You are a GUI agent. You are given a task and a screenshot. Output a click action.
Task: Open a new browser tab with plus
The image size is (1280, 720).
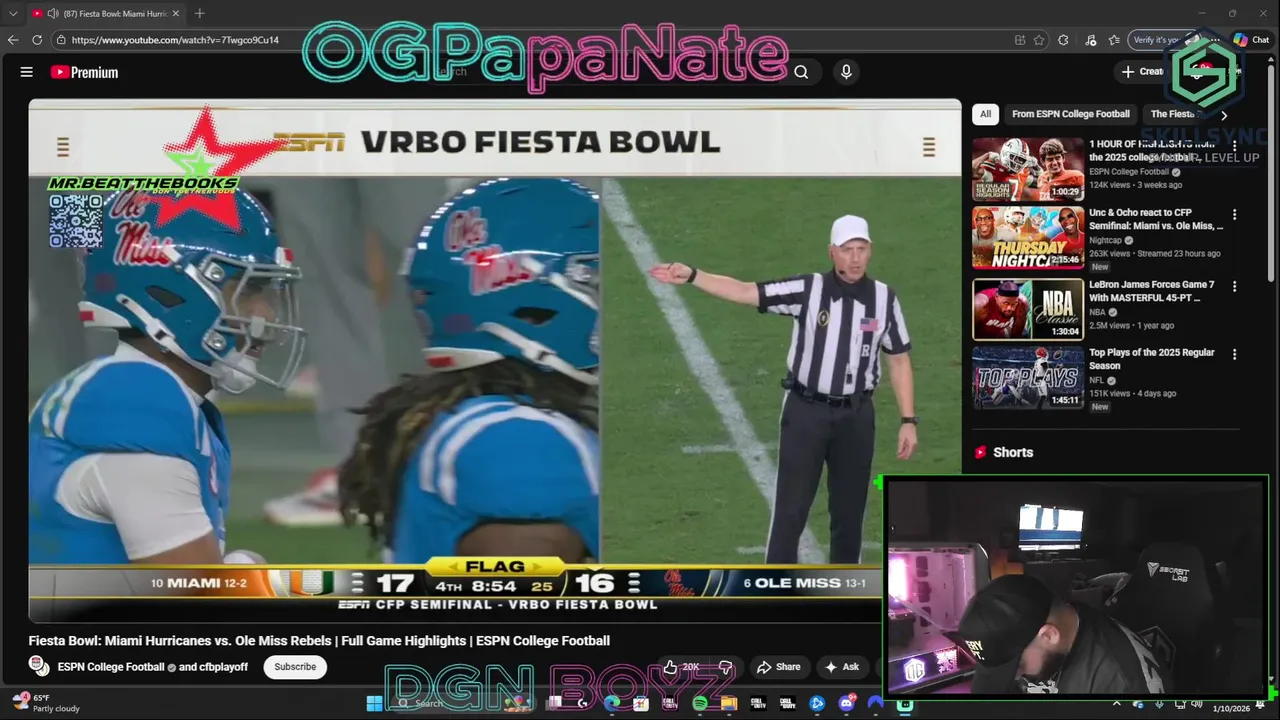pos(199,13)
